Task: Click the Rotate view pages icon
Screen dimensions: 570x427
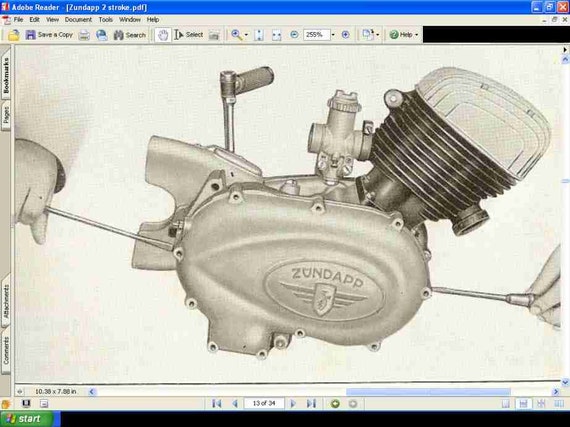Action: pos(368,35)
